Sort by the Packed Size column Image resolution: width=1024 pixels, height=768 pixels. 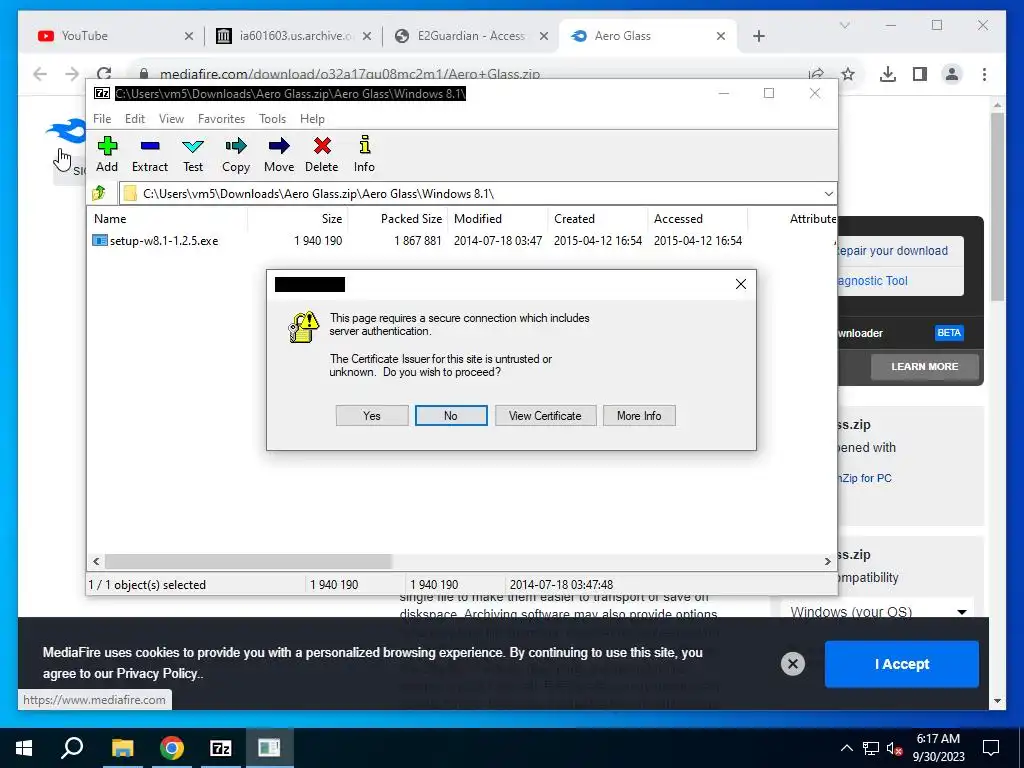point(398,219)
